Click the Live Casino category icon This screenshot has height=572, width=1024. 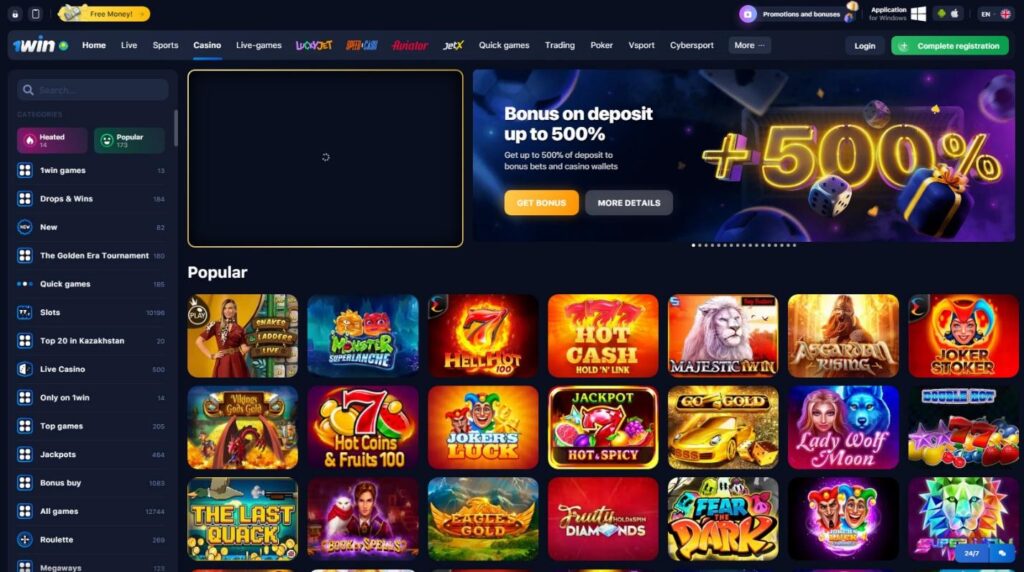tap(25, 369)
